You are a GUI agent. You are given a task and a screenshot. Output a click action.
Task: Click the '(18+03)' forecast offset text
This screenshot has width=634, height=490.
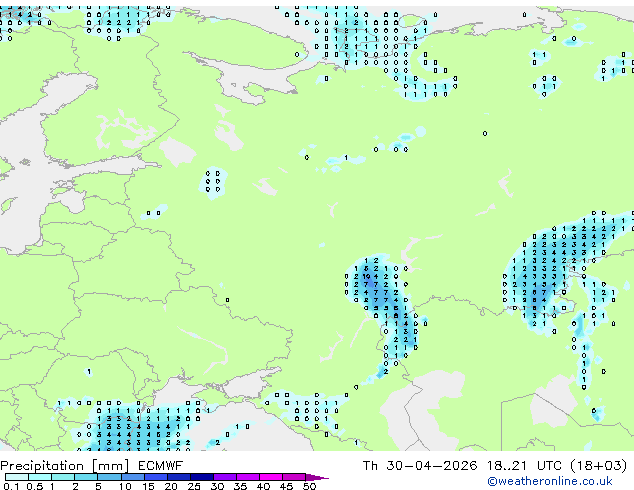click(598, 466)
